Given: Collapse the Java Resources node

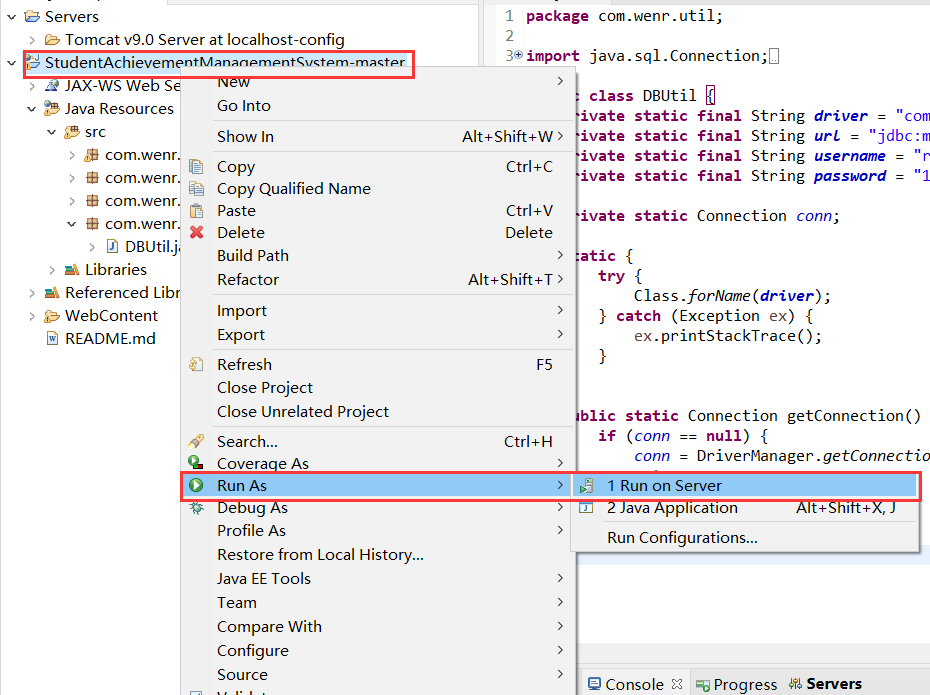Looking at the screenshot, I should pyautogui.click(x=32, y=109).
